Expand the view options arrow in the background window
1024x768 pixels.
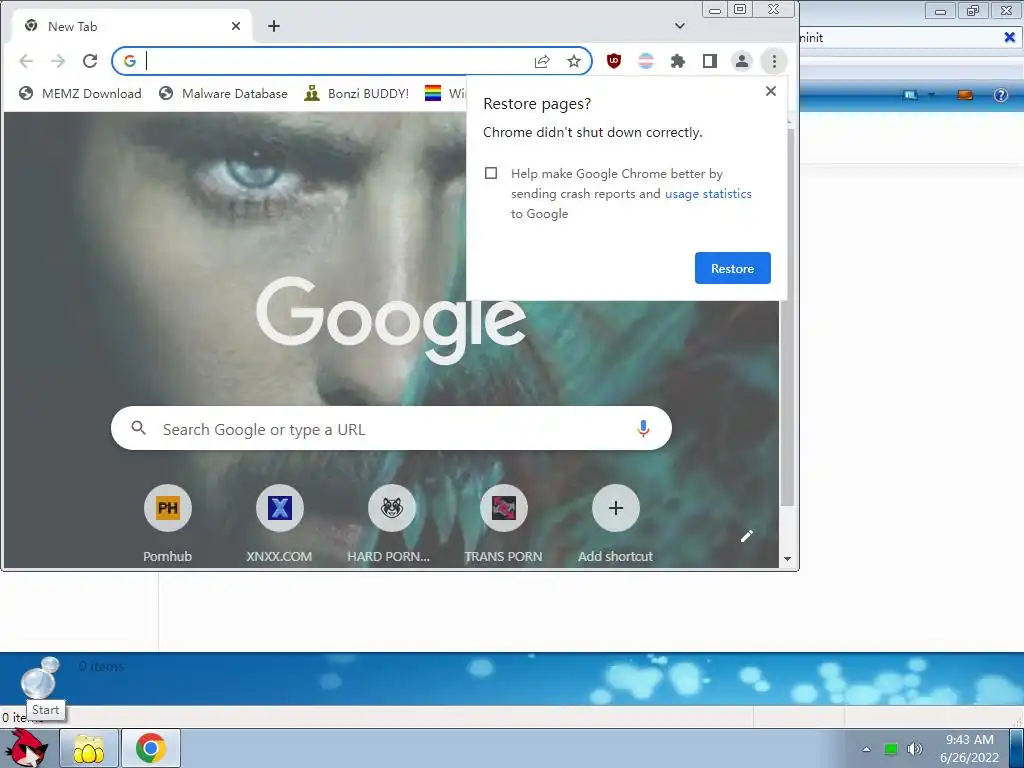(931, 95)
